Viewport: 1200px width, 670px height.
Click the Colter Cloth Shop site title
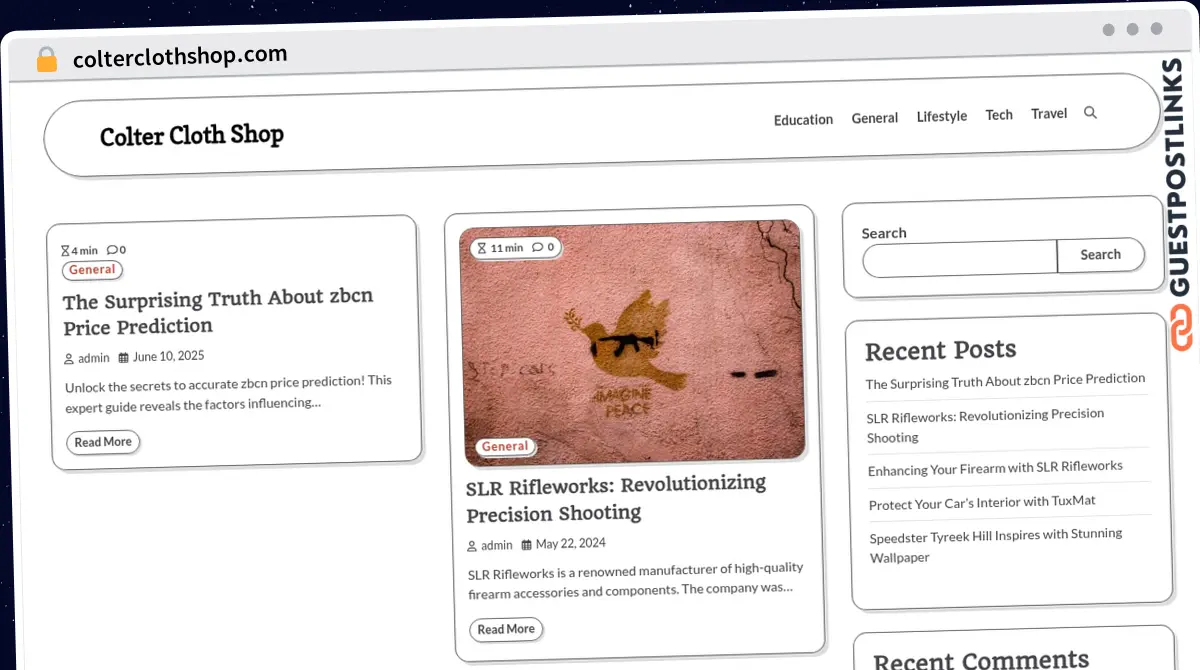192,135
